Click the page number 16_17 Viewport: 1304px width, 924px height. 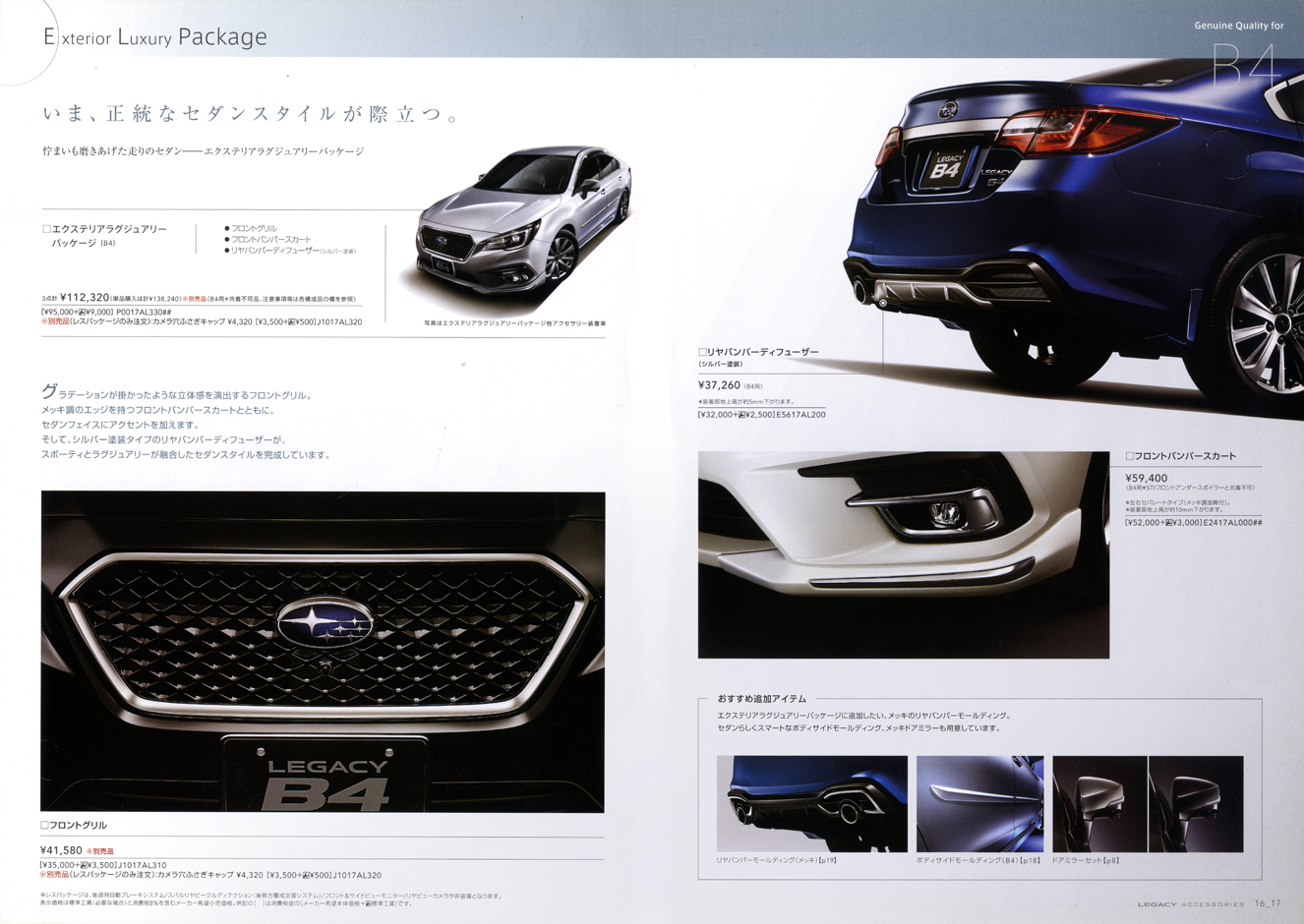[1268, 903]
